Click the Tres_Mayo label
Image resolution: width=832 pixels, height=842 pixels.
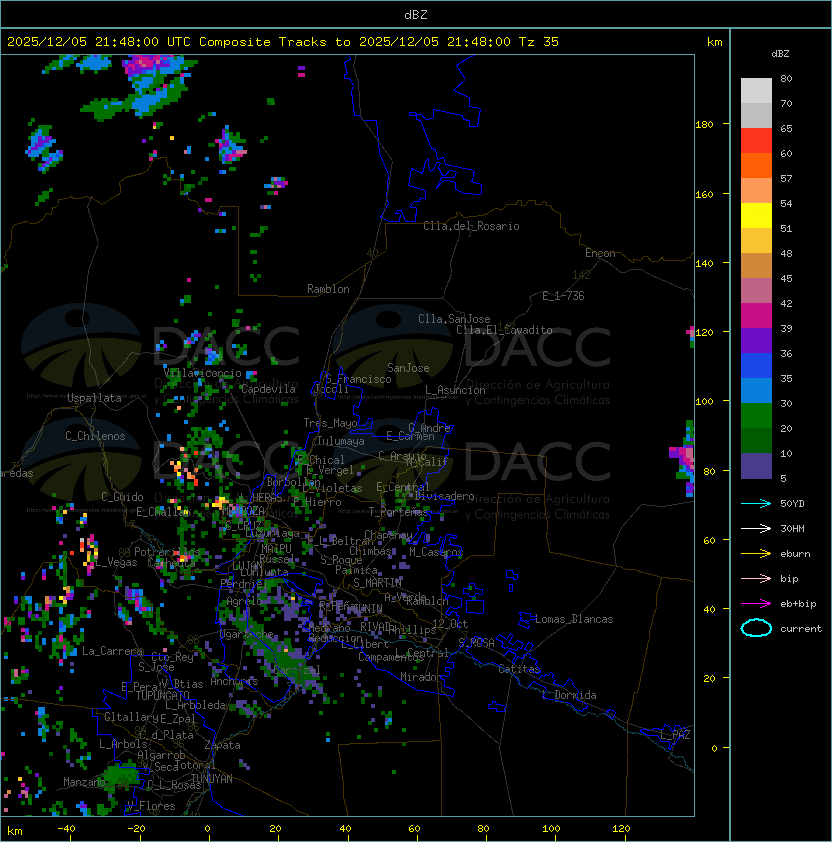pyautogui.click(x=330, y=423)
